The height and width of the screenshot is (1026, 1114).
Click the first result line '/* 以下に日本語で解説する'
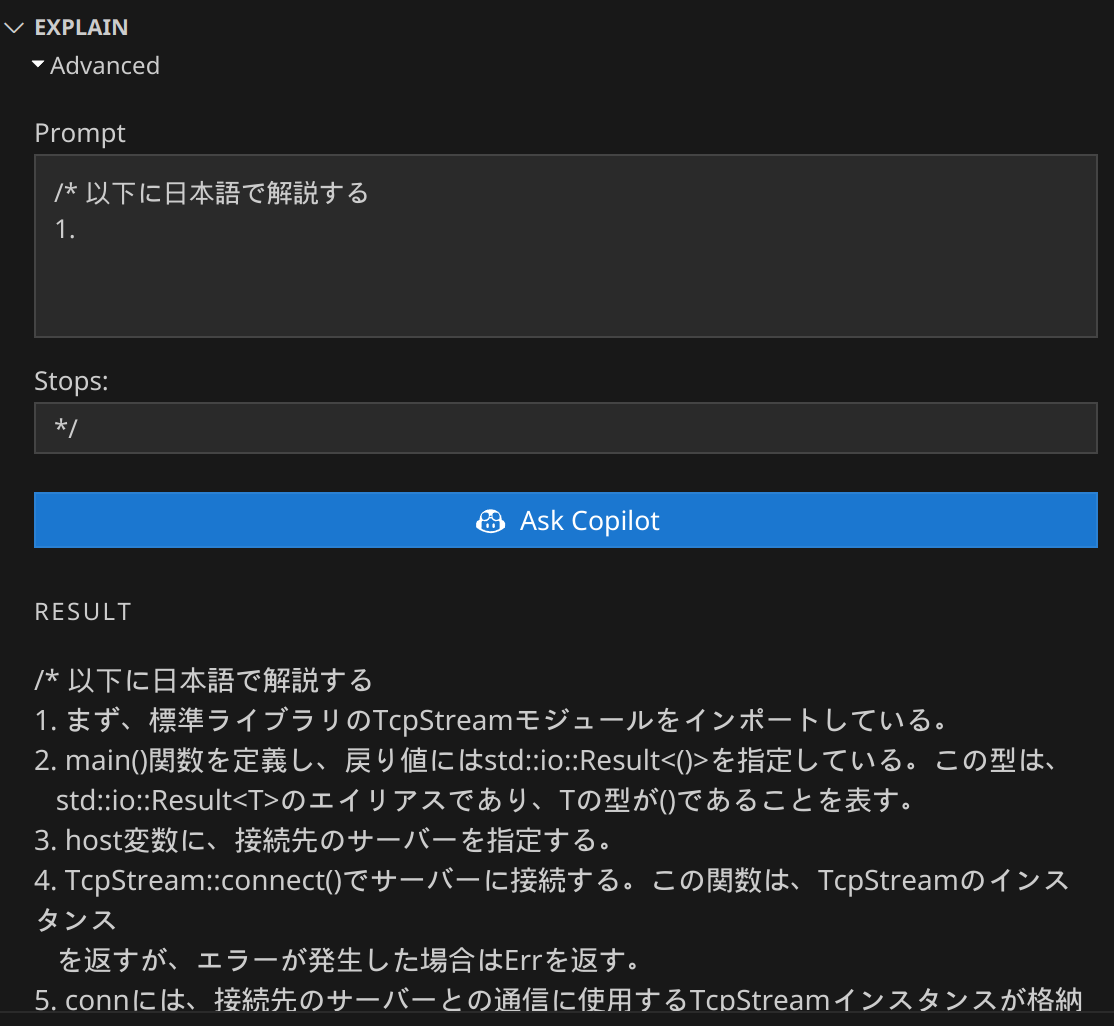pyautogui.click(x=204, y=680)
